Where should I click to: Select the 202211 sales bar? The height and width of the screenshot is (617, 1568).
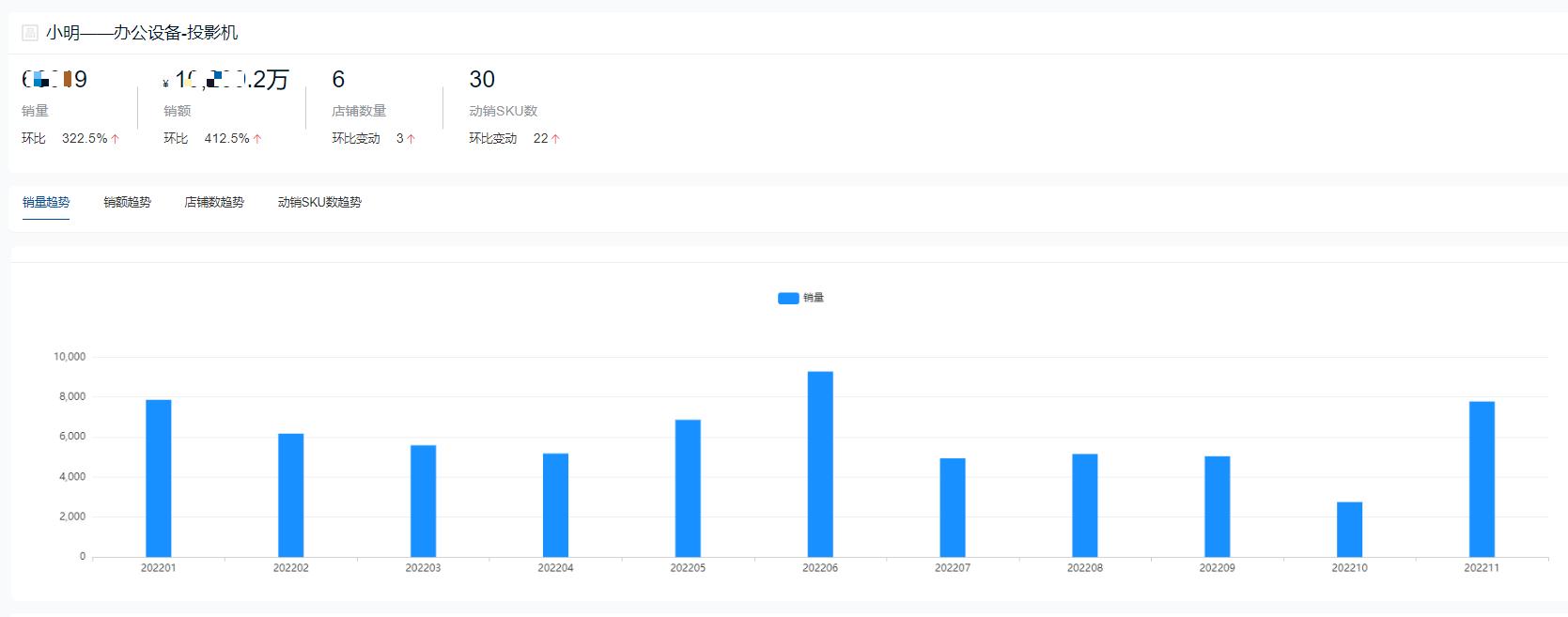click(1483, 479)
